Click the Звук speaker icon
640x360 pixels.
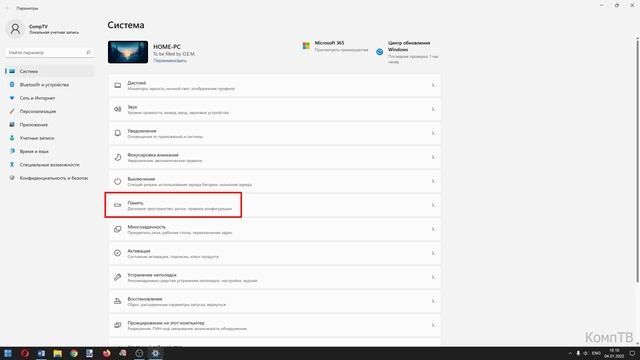(x=118, y=109)
